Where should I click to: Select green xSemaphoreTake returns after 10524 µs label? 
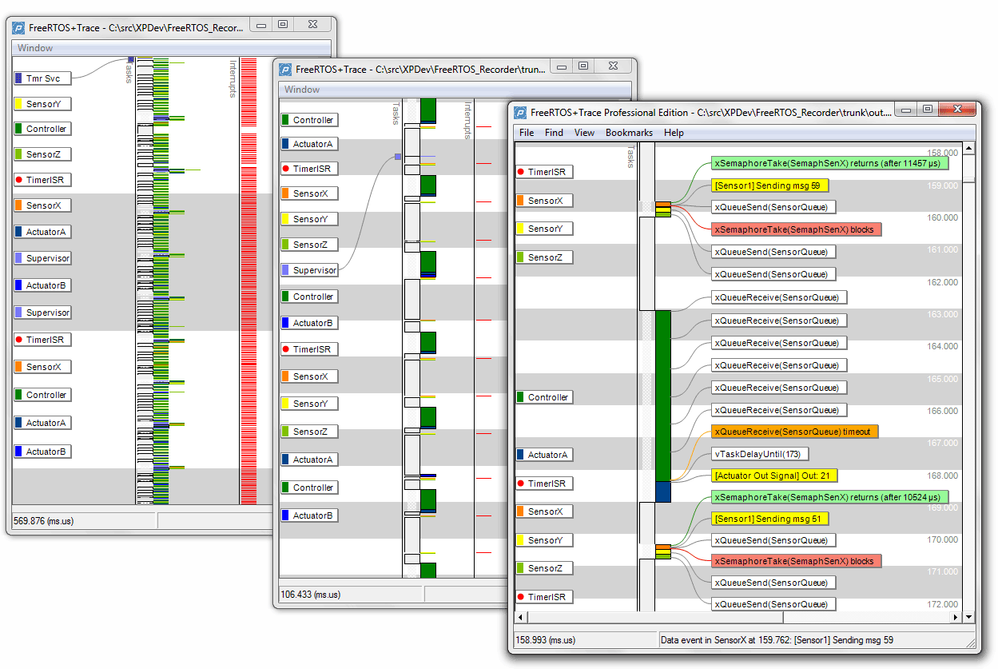(829, 497)
